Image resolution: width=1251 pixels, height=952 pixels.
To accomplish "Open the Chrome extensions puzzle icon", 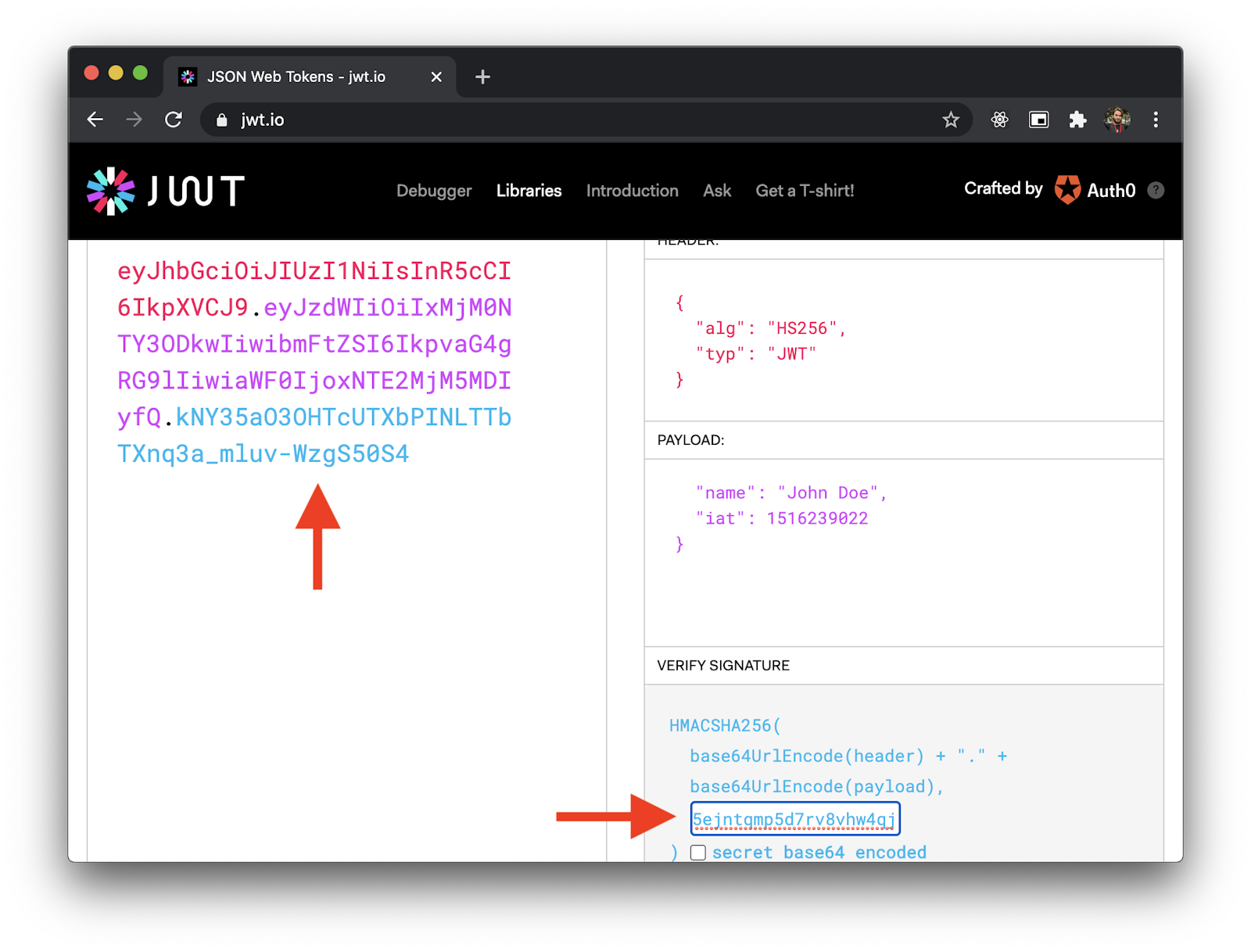I will [1077, 120].
